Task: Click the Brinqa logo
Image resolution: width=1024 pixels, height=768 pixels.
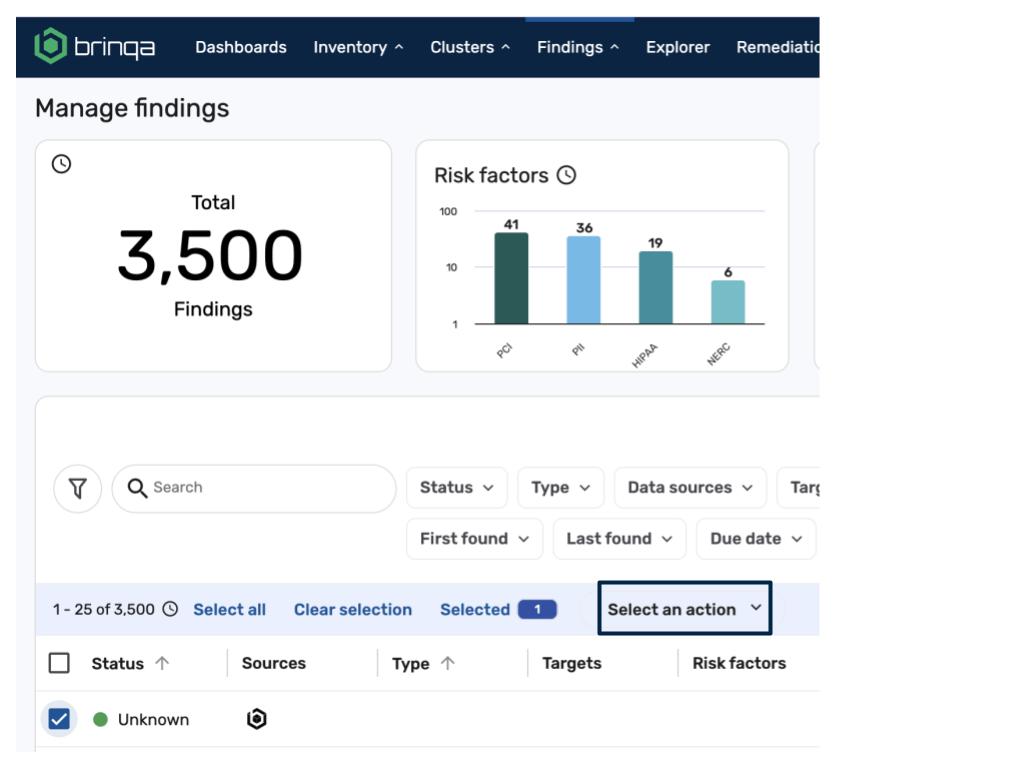Action: pyautogui.click(x=94, y=46)
